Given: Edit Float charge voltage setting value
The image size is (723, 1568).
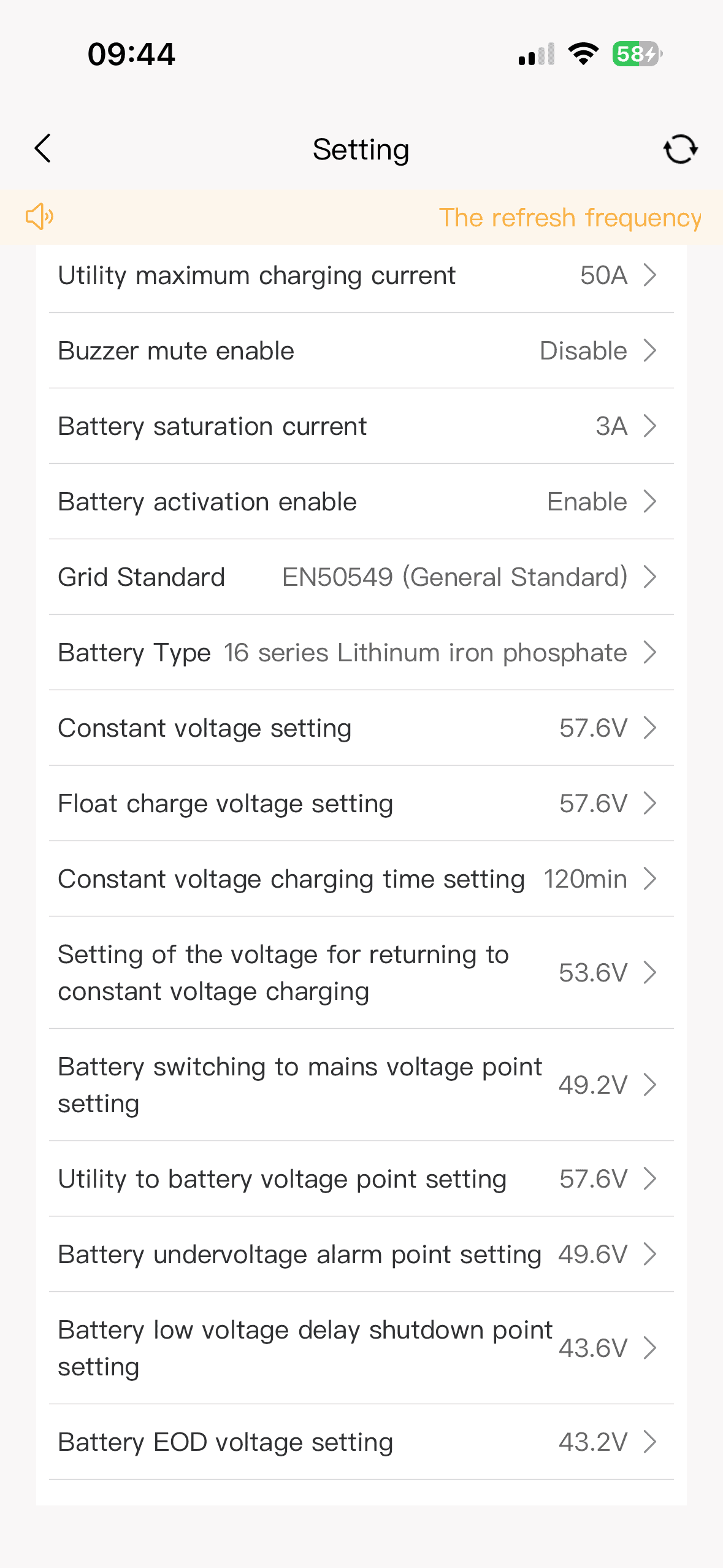Looking at the screenshot, I should click(593, 804).
